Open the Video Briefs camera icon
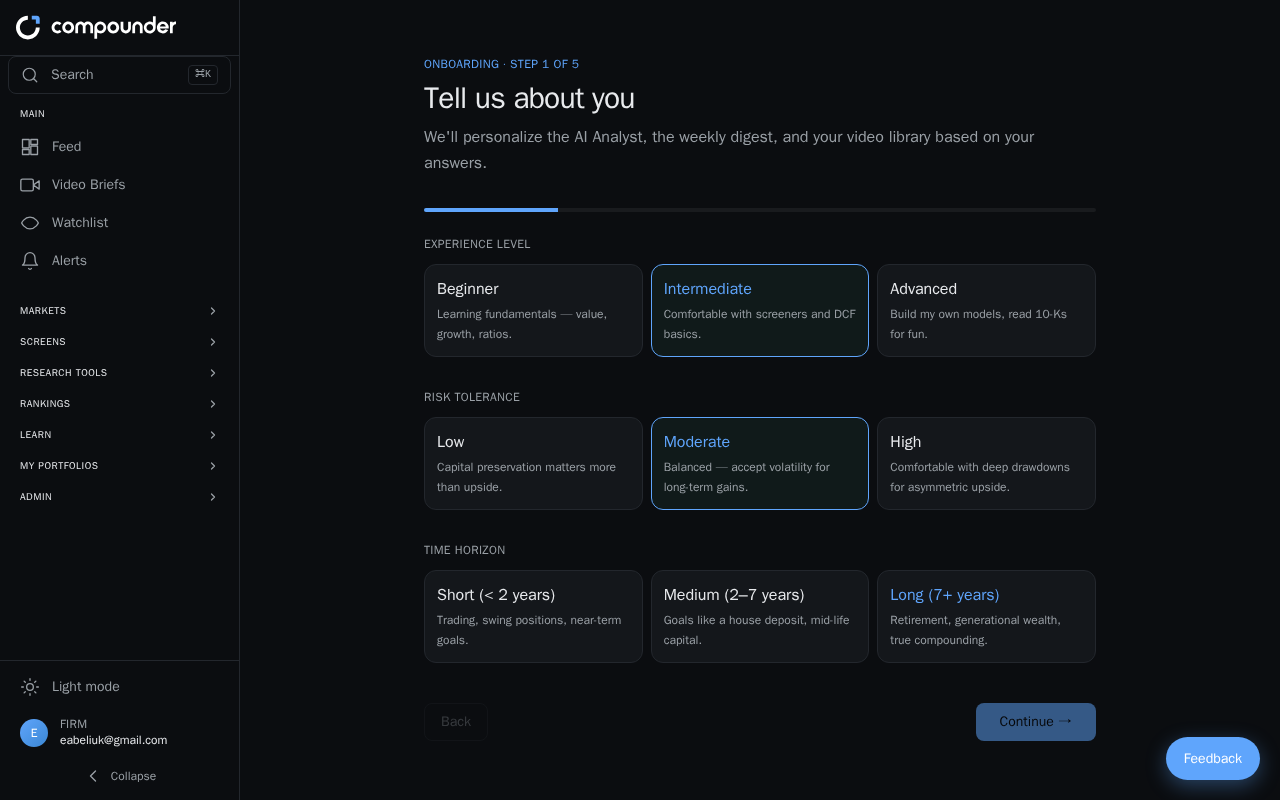 pos(30,185)
